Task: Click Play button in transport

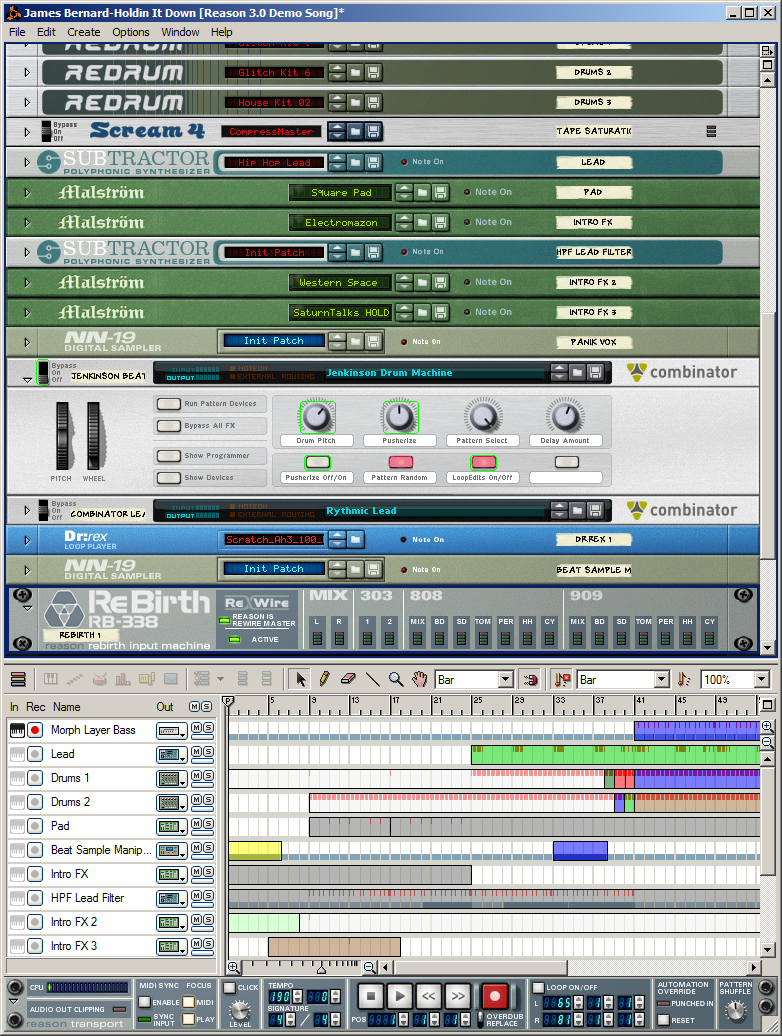Action: (399, 996)
